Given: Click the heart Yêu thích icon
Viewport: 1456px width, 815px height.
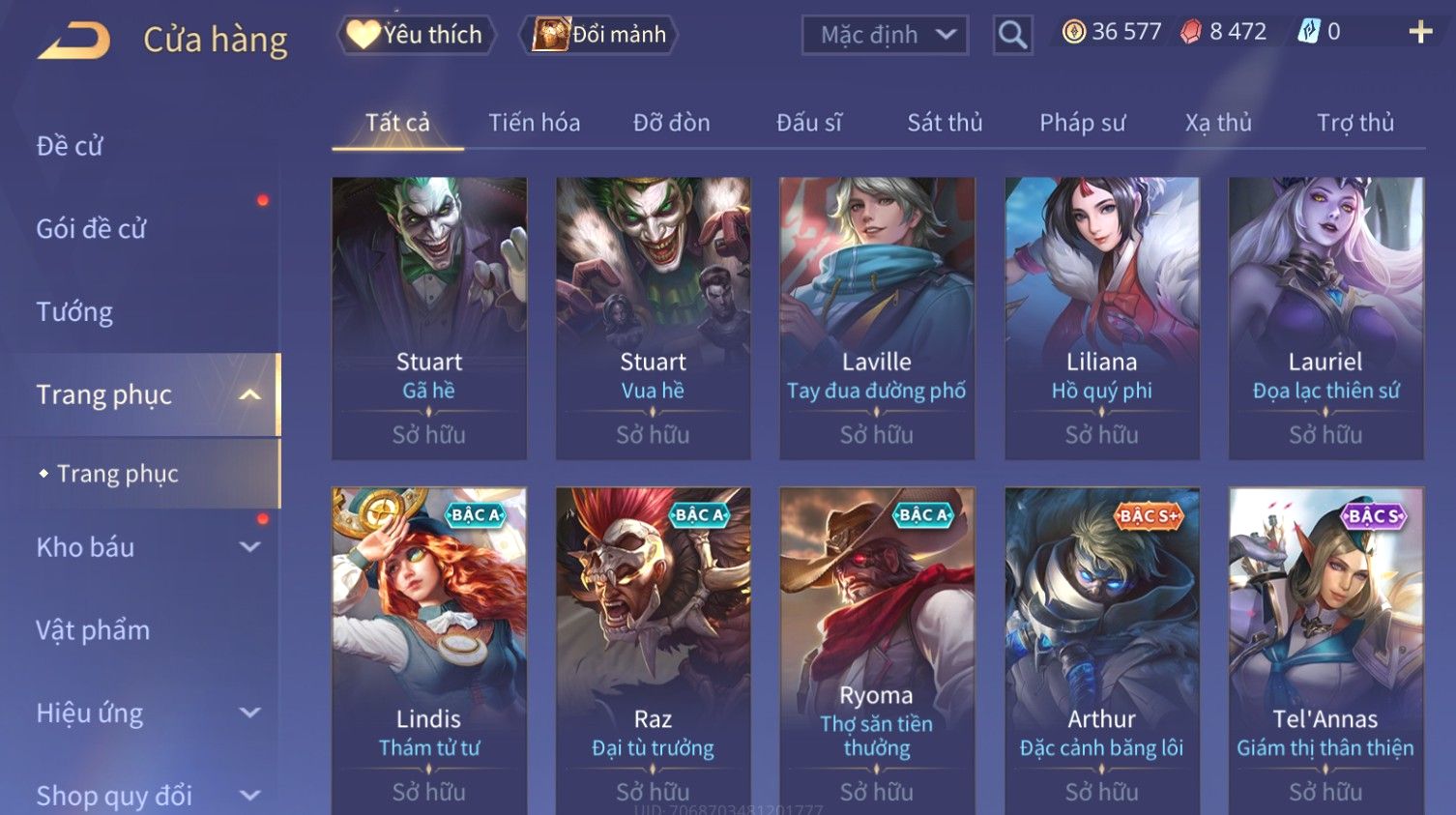Looking at the screenshot, I should point(364,35).
